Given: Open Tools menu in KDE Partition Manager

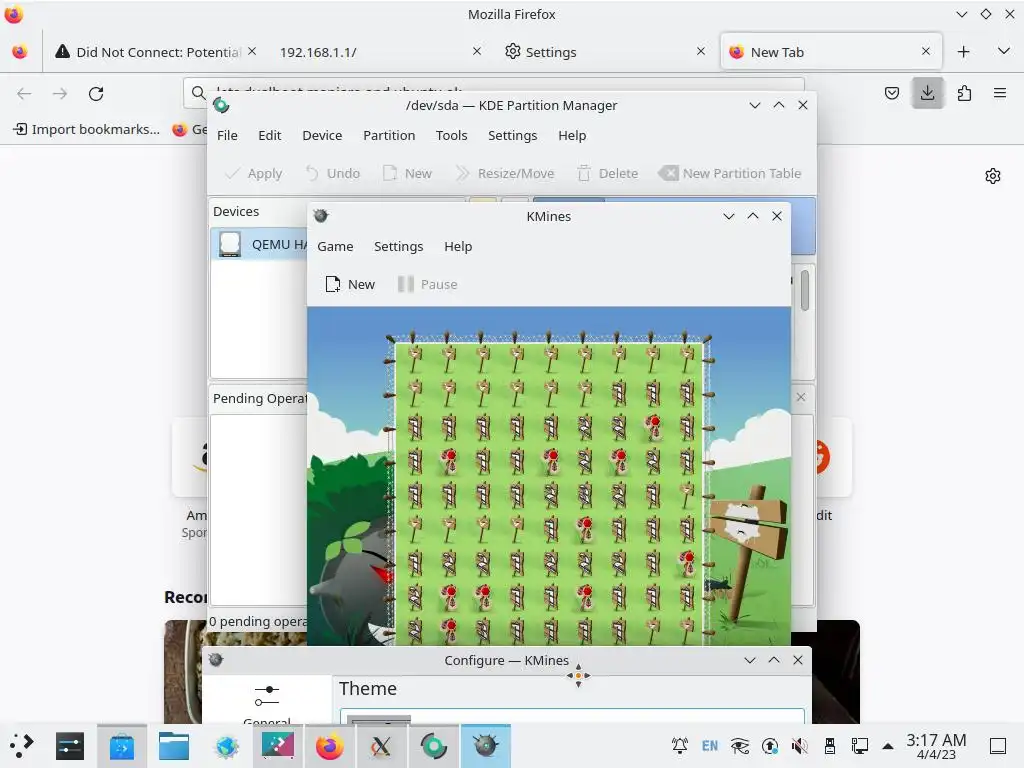Looking at the screenshot, I should coord(451,135).
